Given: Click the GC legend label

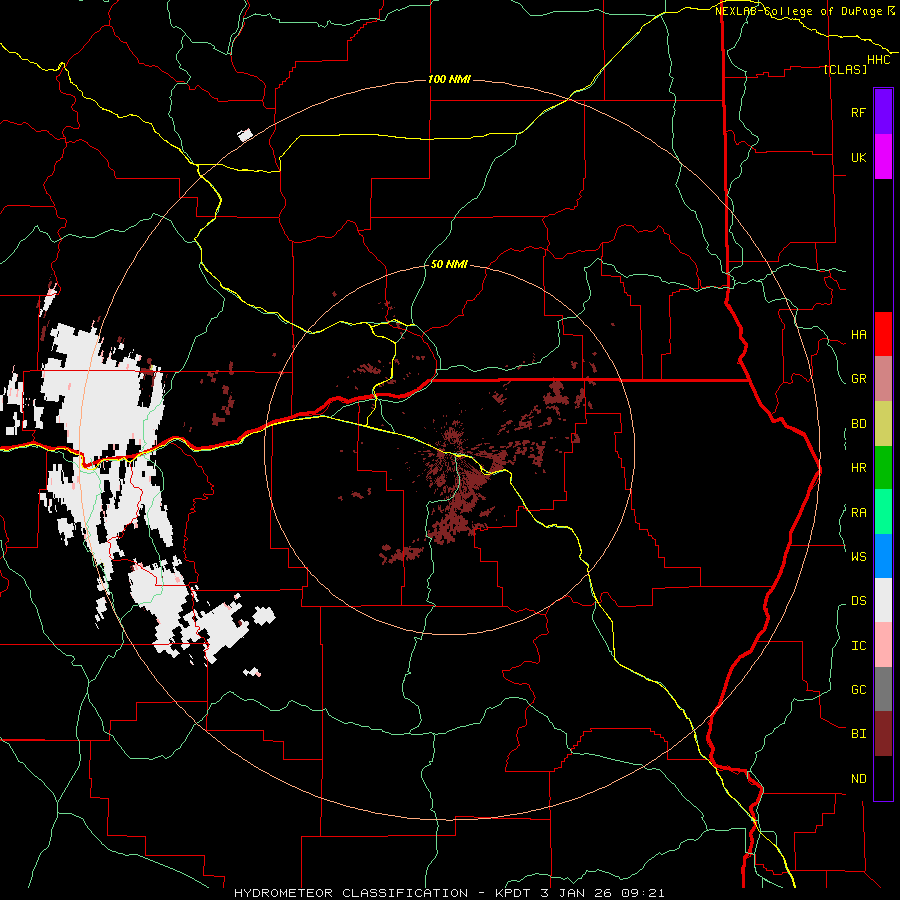Looking at the screenshot, I should tap(859, 689).
